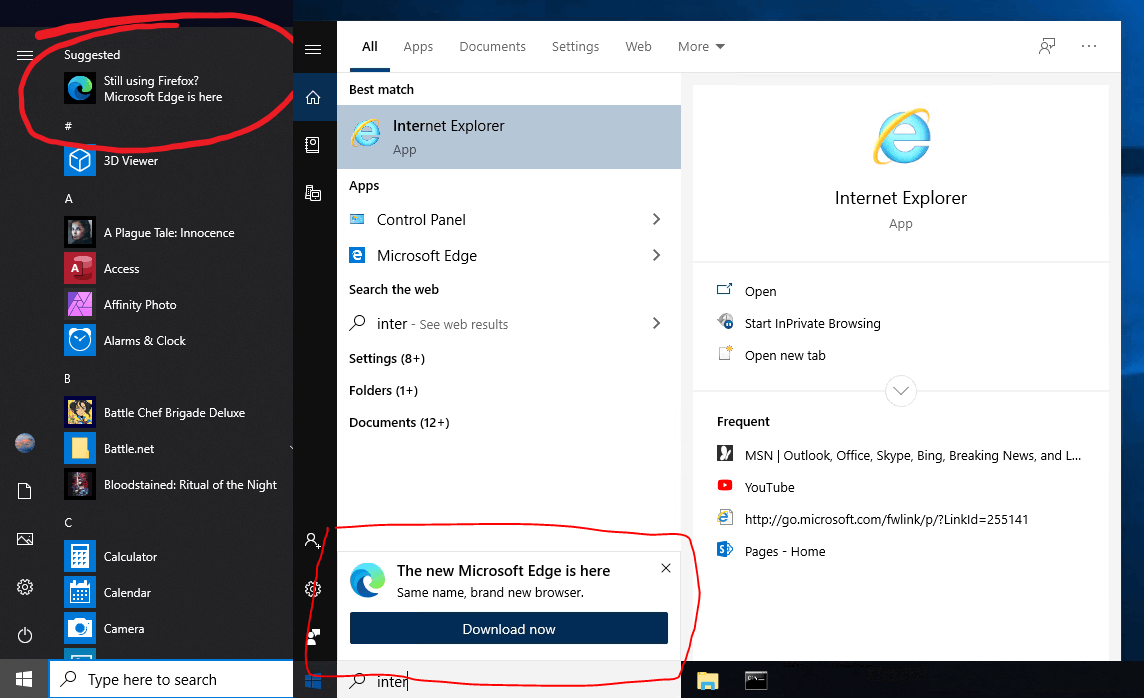Expand the Microsoft Edge result arrow

pos(657,255)
